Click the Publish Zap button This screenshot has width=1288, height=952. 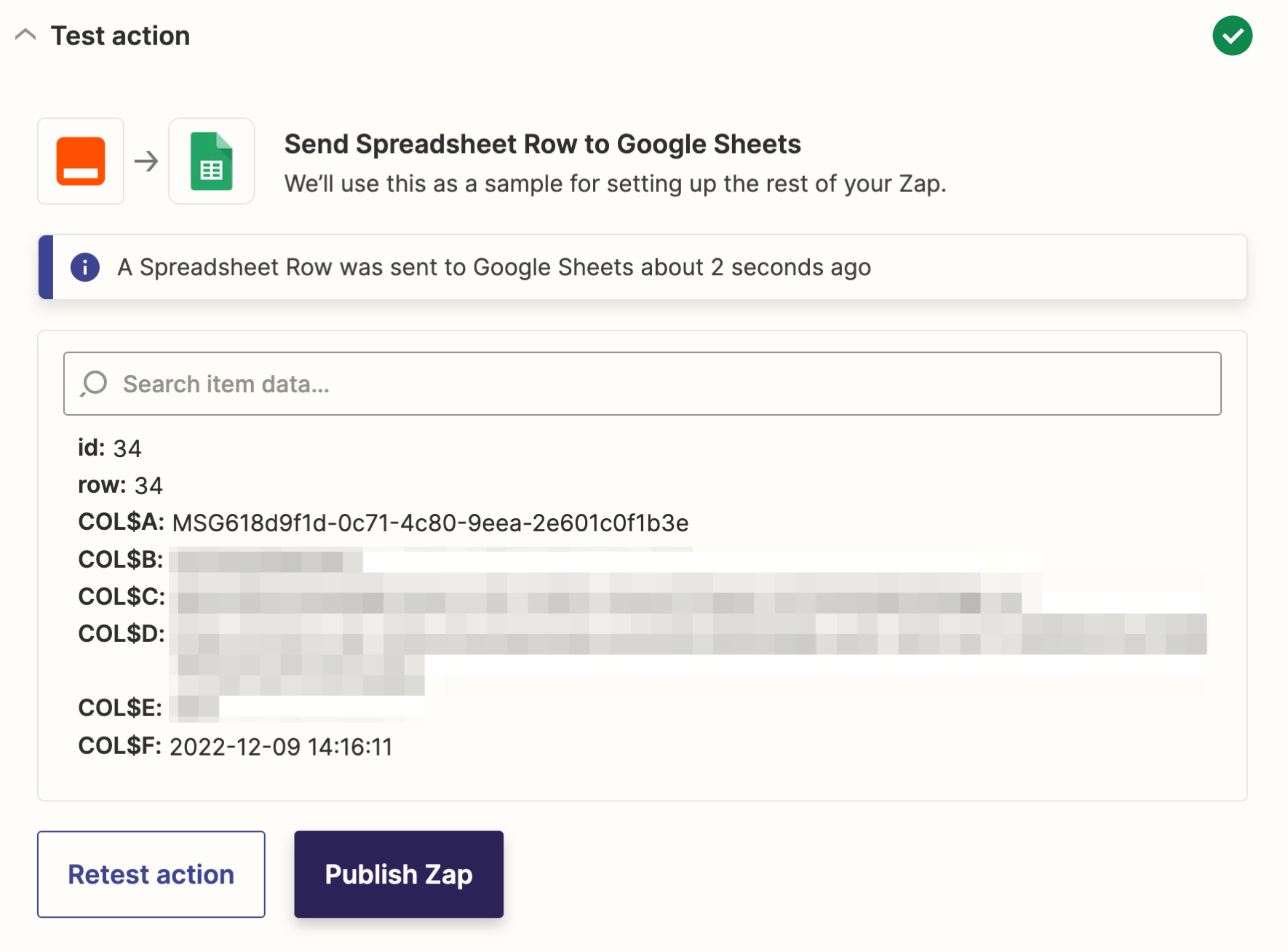click(x=399, y=874)
